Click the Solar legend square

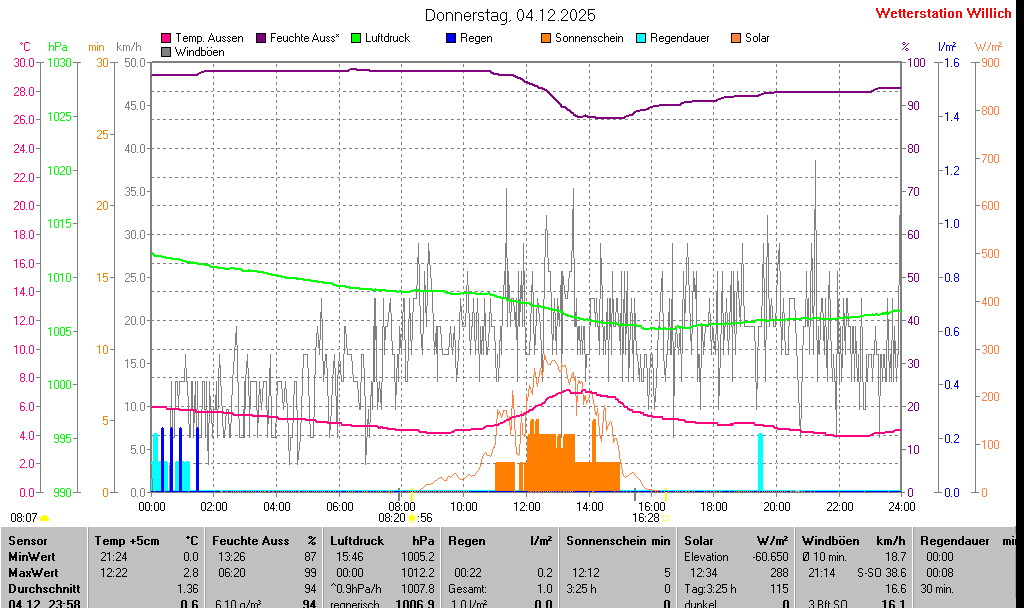(736, 38)
